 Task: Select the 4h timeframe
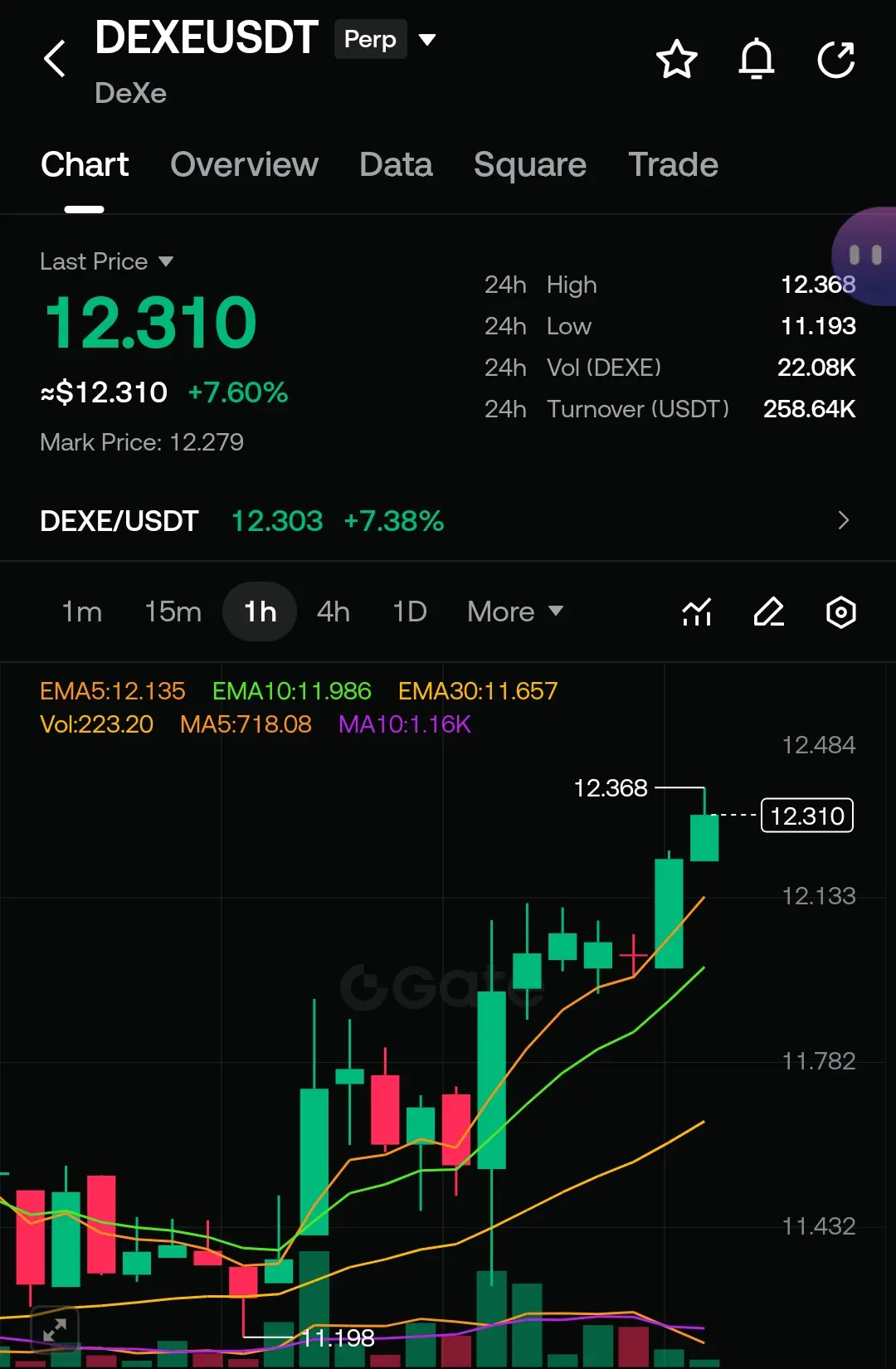pyautogui.click(x=334, y=611)
